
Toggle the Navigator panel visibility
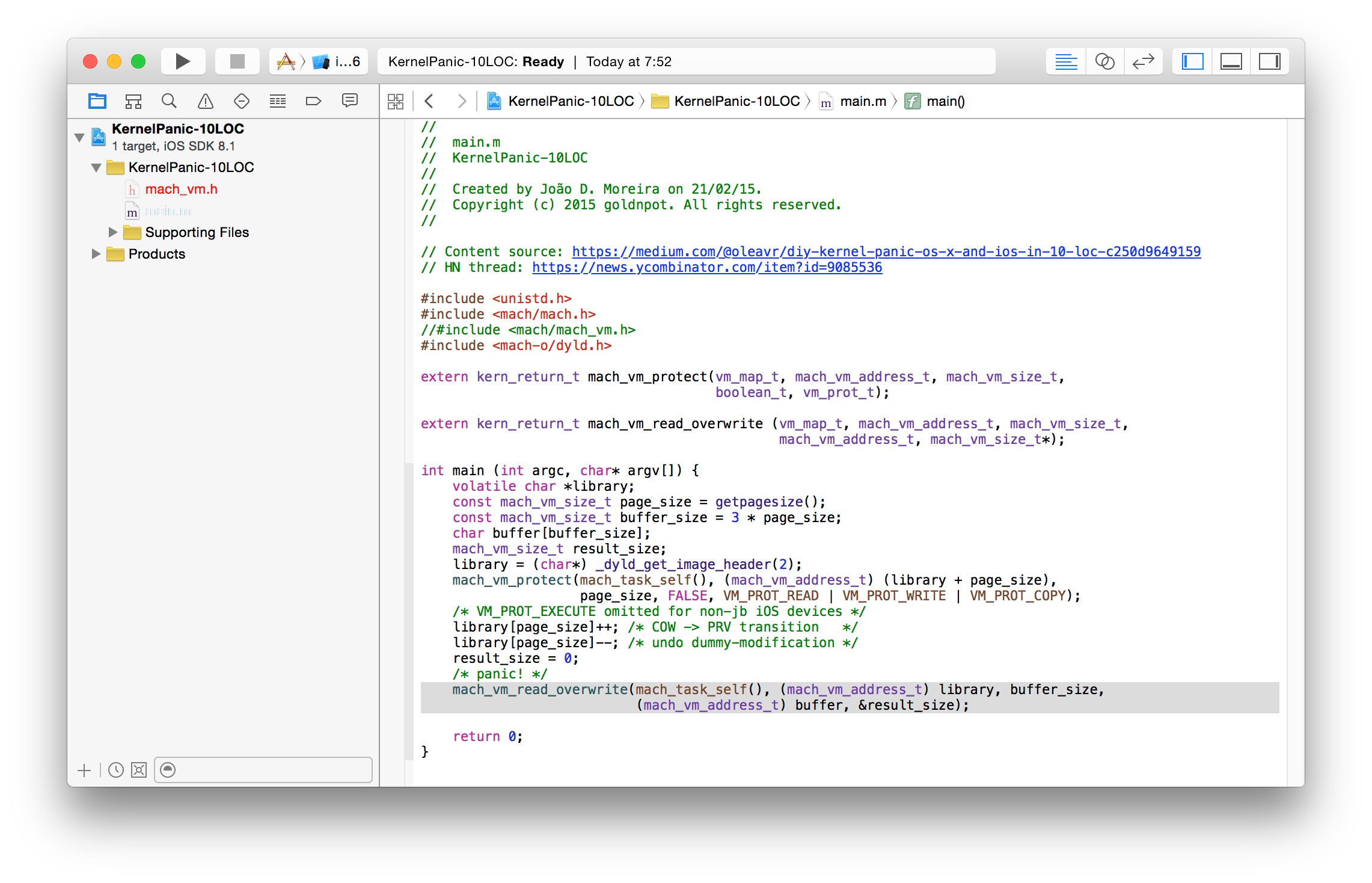(1192, 61)
